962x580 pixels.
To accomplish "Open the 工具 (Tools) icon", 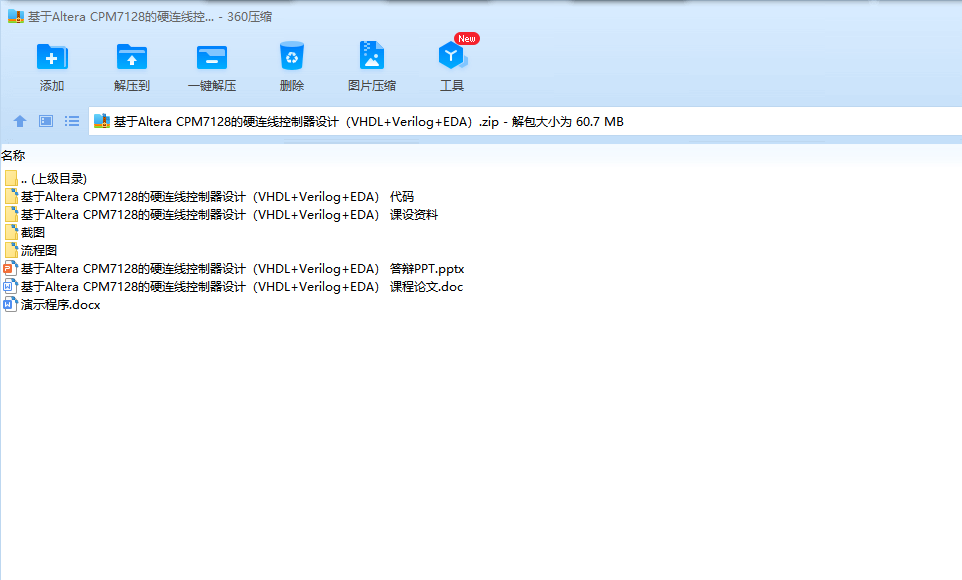I will click(453, 56).
